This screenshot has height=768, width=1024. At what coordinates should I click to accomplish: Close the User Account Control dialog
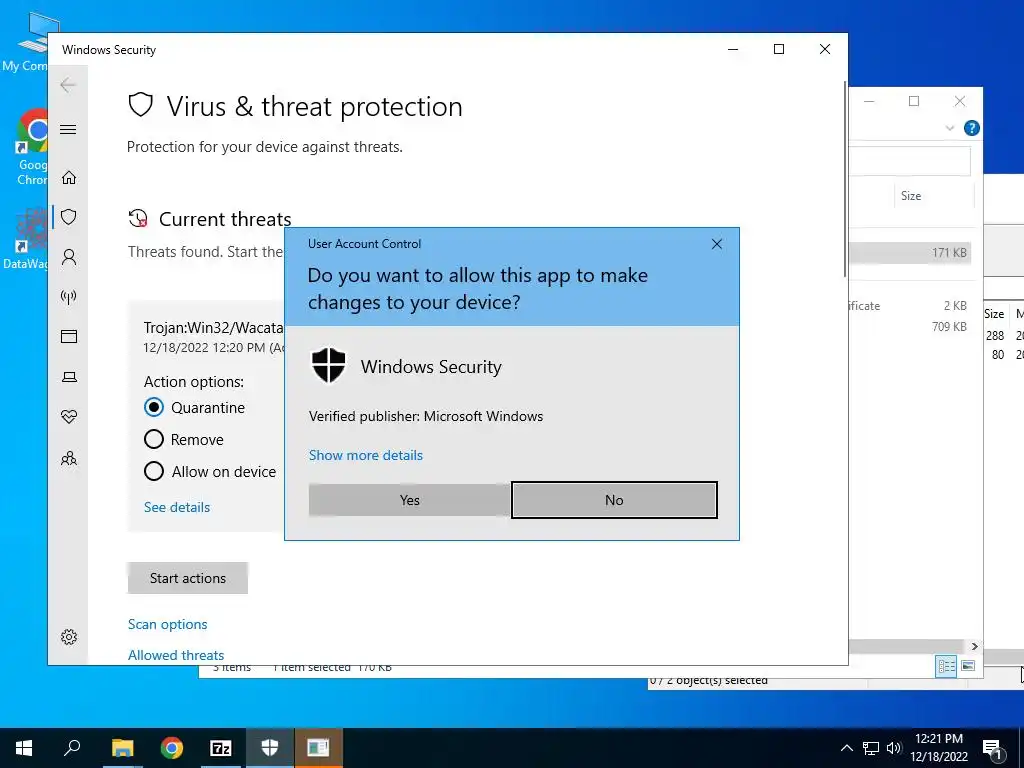point(716,244)
